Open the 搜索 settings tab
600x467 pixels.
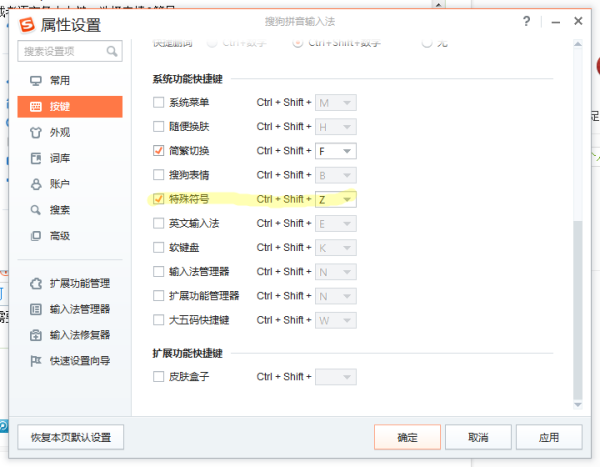click(x=70, y=210)
